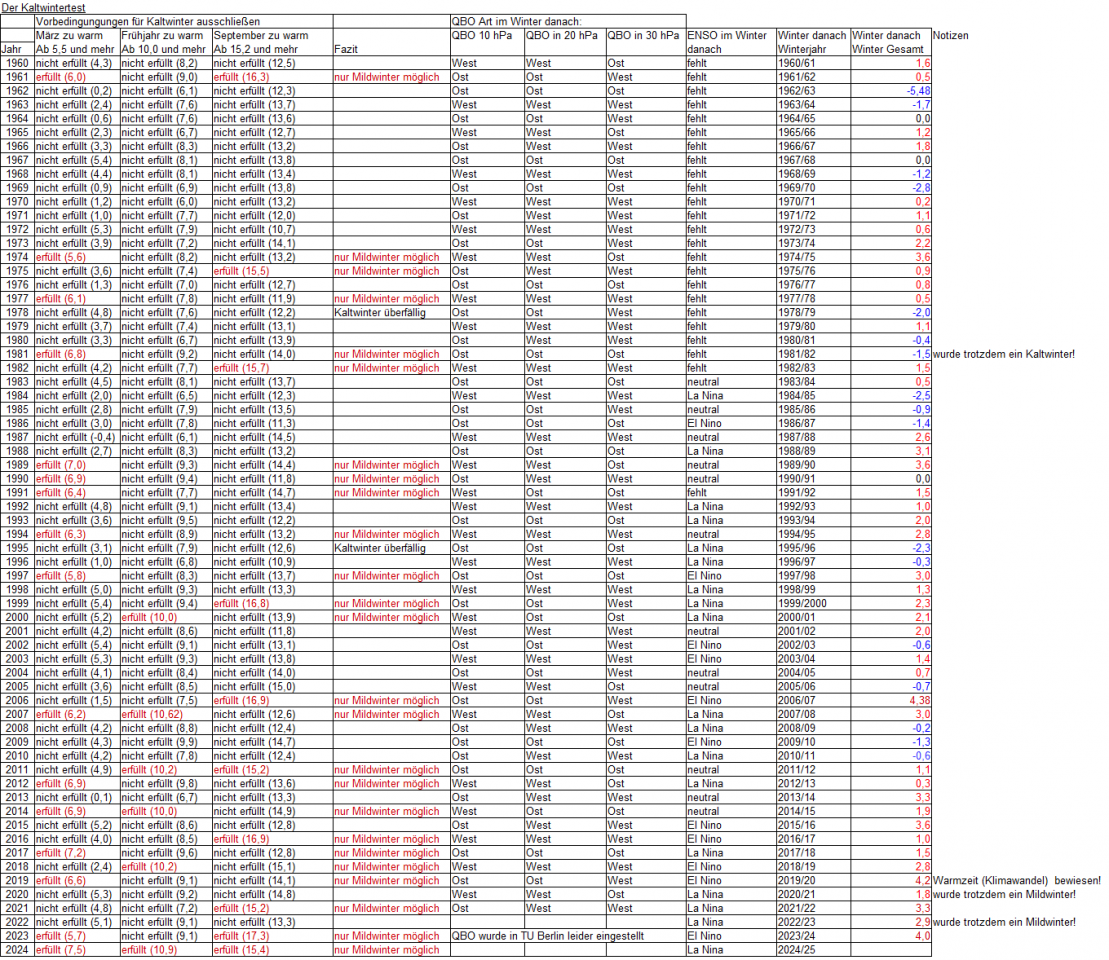Click the 'wurde trotzdem ein Kaltwinter!' note
The width and height of the screenshot is (1109, 960).
1010,354
